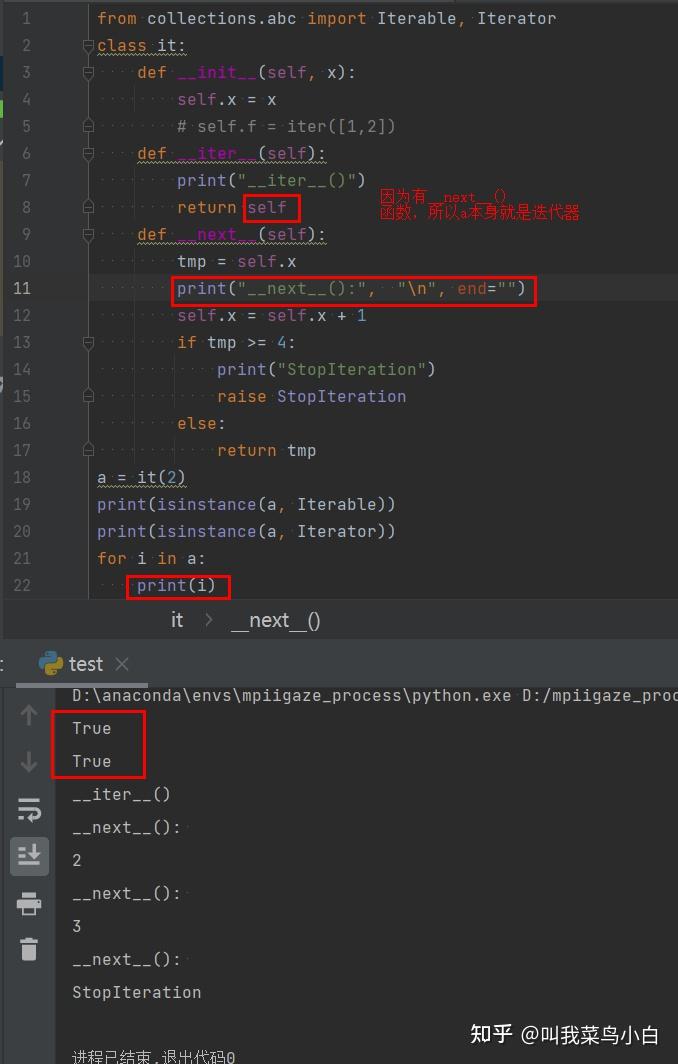Click the trash clear-all console icon
This screenshot has width=678, height=1064.
click(29, 949)
